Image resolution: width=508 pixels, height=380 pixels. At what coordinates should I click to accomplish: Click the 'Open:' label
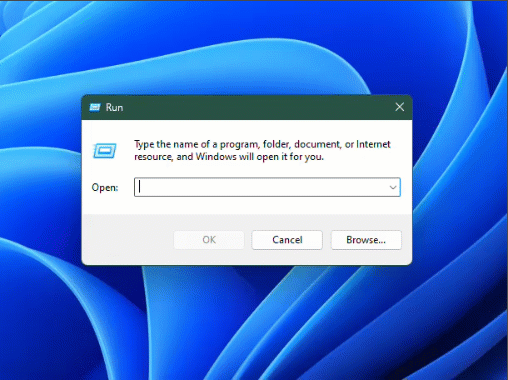[x=105, y=187]
